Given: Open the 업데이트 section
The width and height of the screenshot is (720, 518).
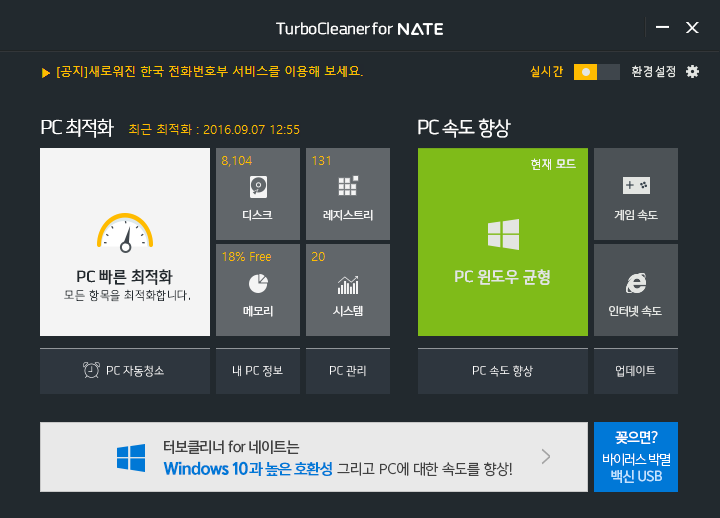Looking at the screenshot, I should pyautogui.click(x=636, y=371).
